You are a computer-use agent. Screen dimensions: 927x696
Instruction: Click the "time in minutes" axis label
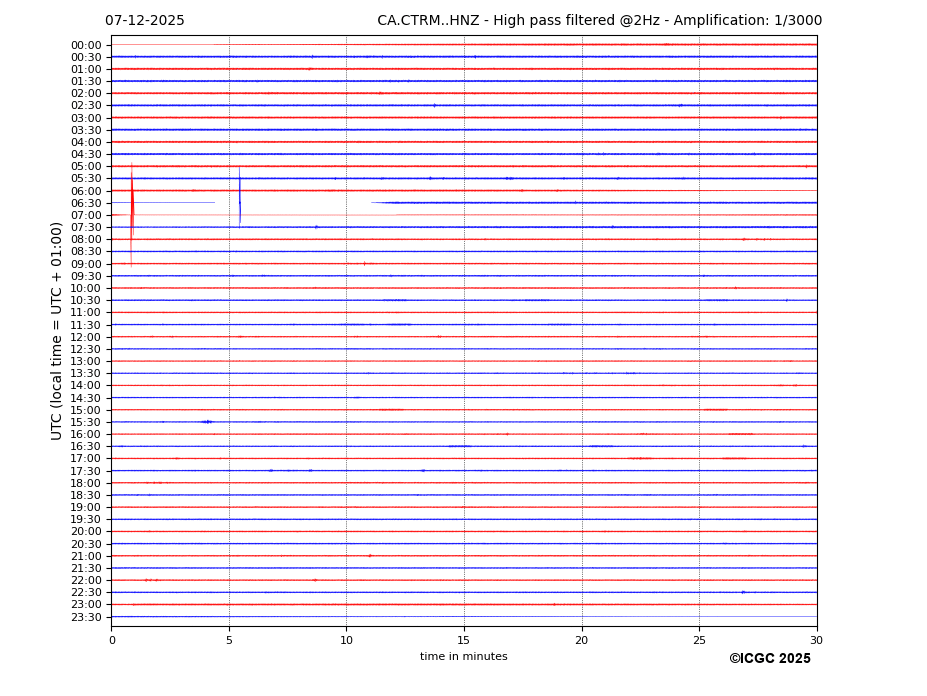click(463, 657)
